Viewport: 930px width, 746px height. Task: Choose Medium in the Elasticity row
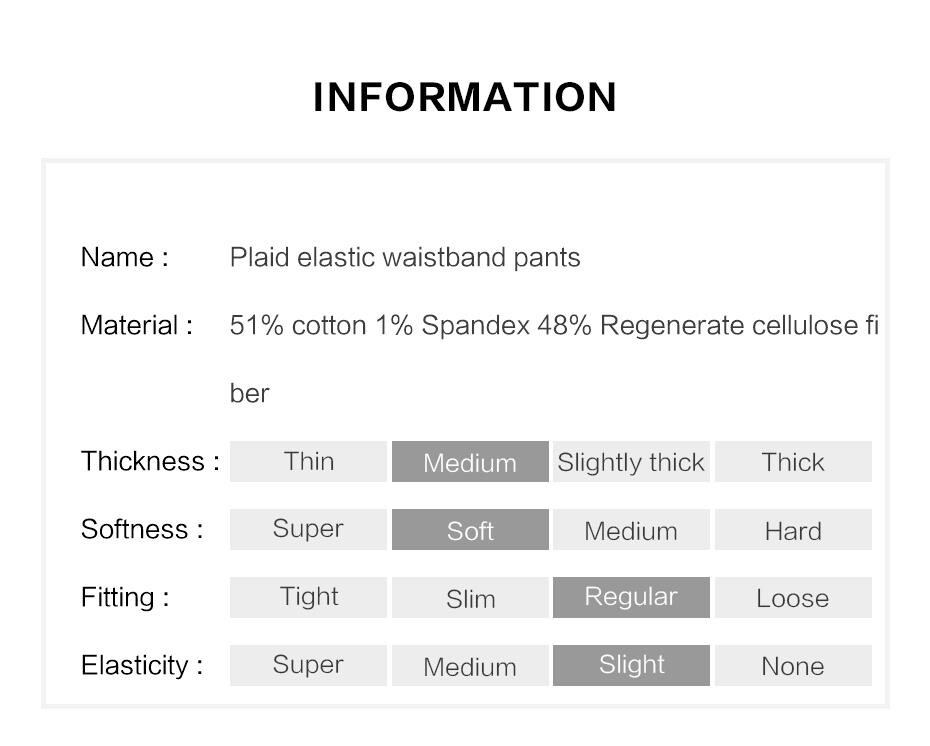click(470, 665)
